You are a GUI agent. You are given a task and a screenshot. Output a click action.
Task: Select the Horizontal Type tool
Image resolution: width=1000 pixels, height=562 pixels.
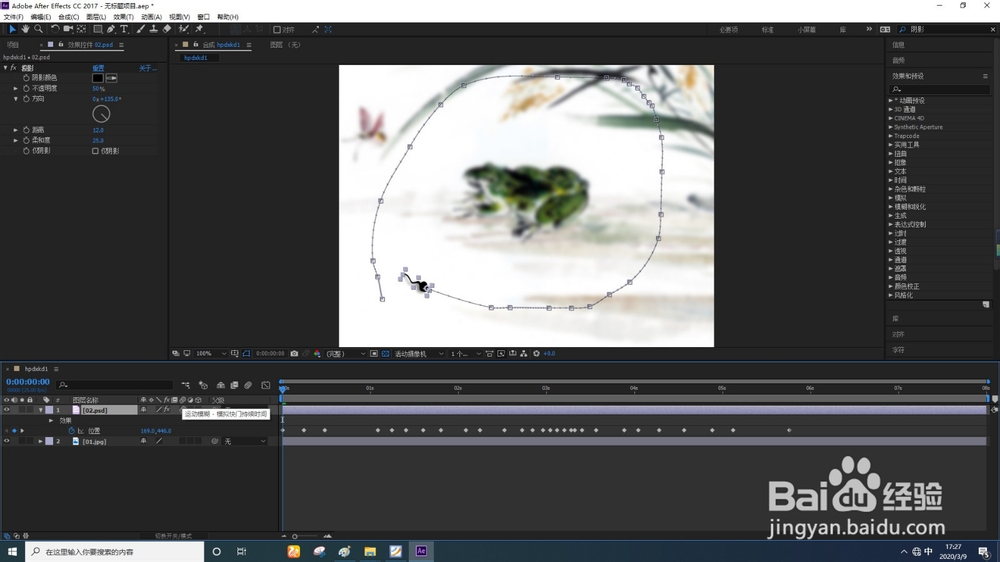124,29
